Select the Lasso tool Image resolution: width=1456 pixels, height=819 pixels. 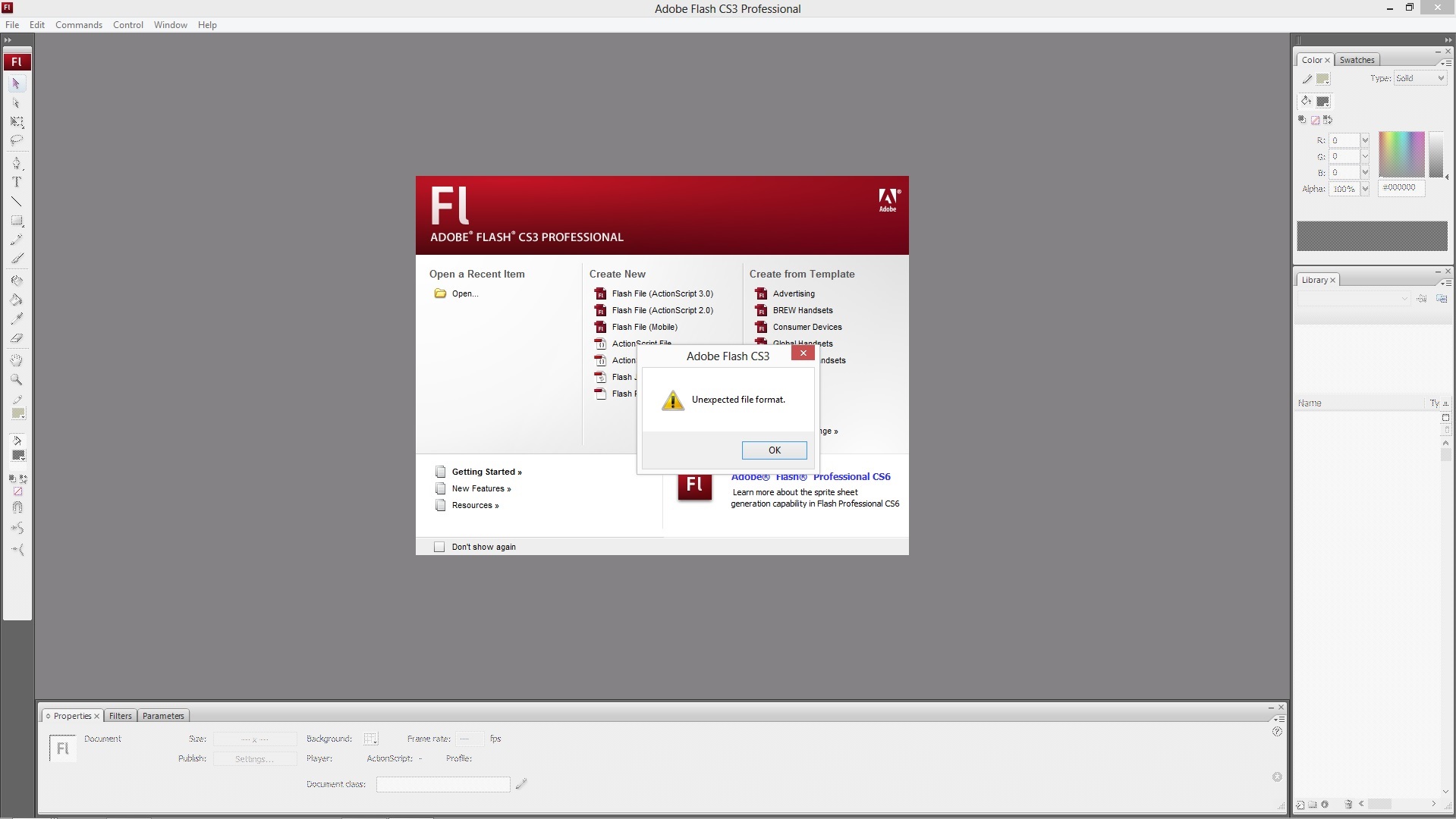click(x=17, y=140)
